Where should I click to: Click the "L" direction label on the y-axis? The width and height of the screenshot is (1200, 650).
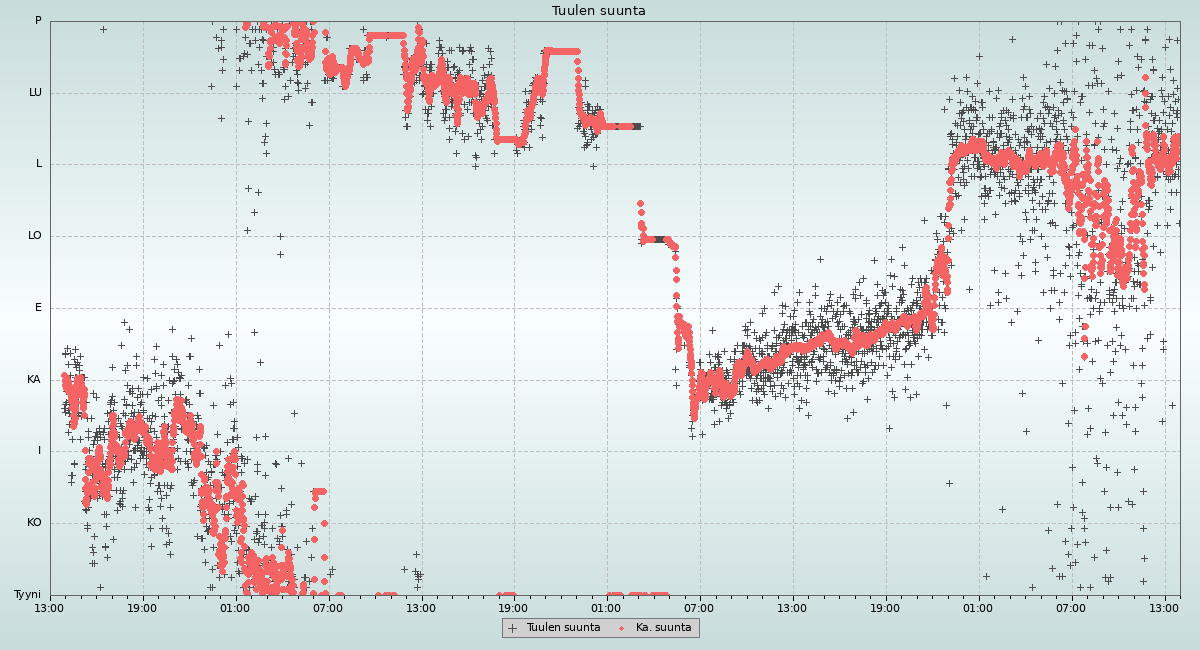[39, 164]
